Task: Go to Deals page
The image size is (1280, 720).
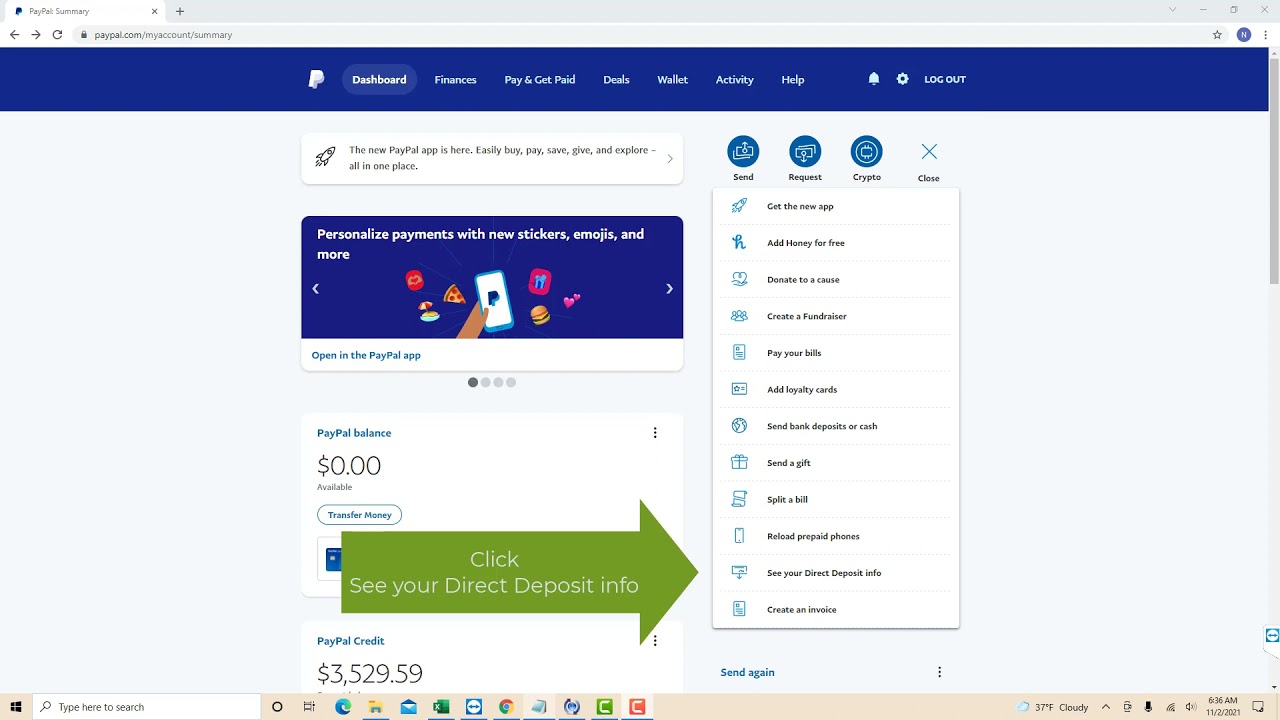Action: point(616,79)
